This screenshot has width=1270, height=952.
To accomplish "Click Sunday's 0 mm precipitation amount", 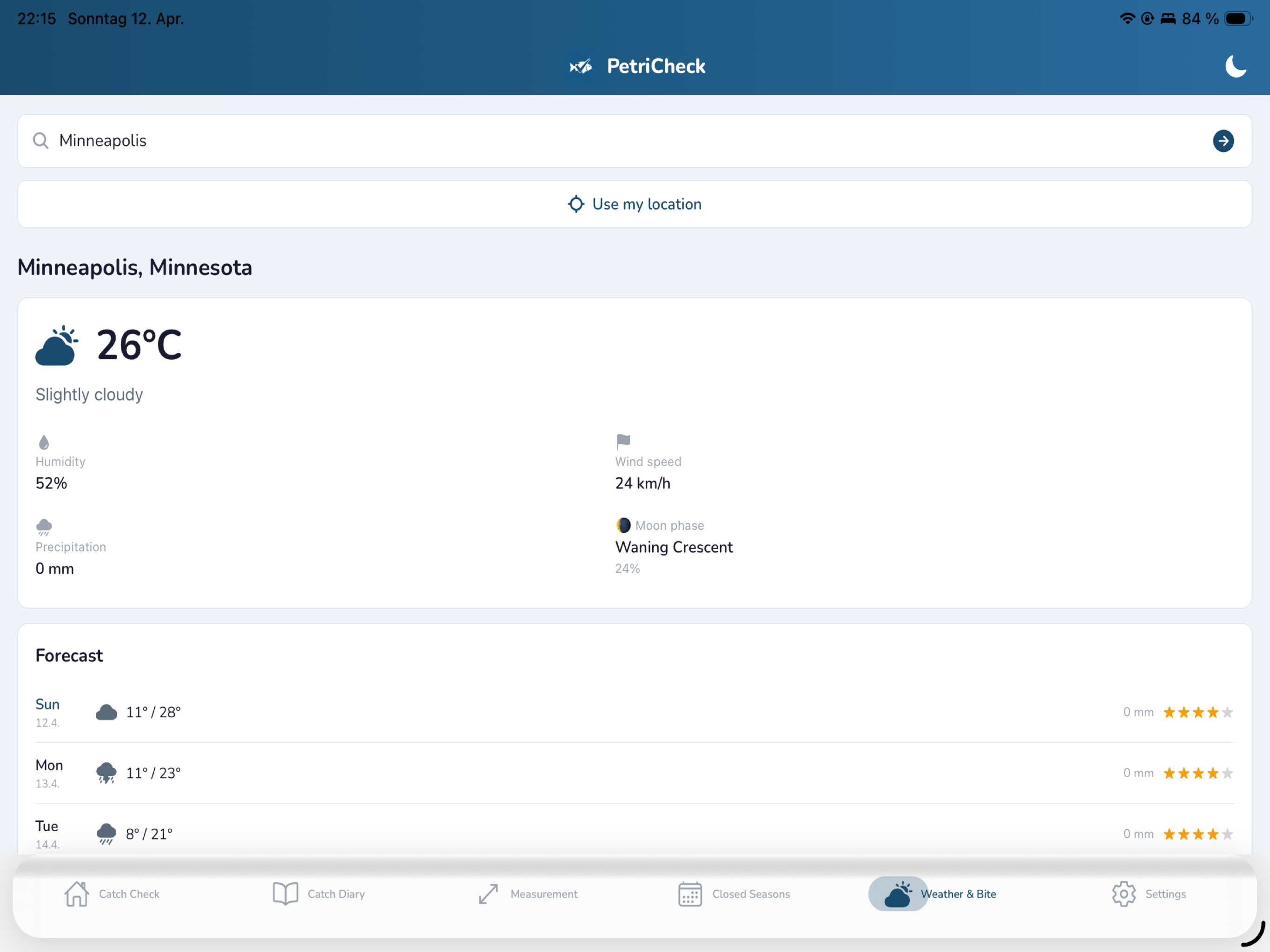I will coord(1138,712).
